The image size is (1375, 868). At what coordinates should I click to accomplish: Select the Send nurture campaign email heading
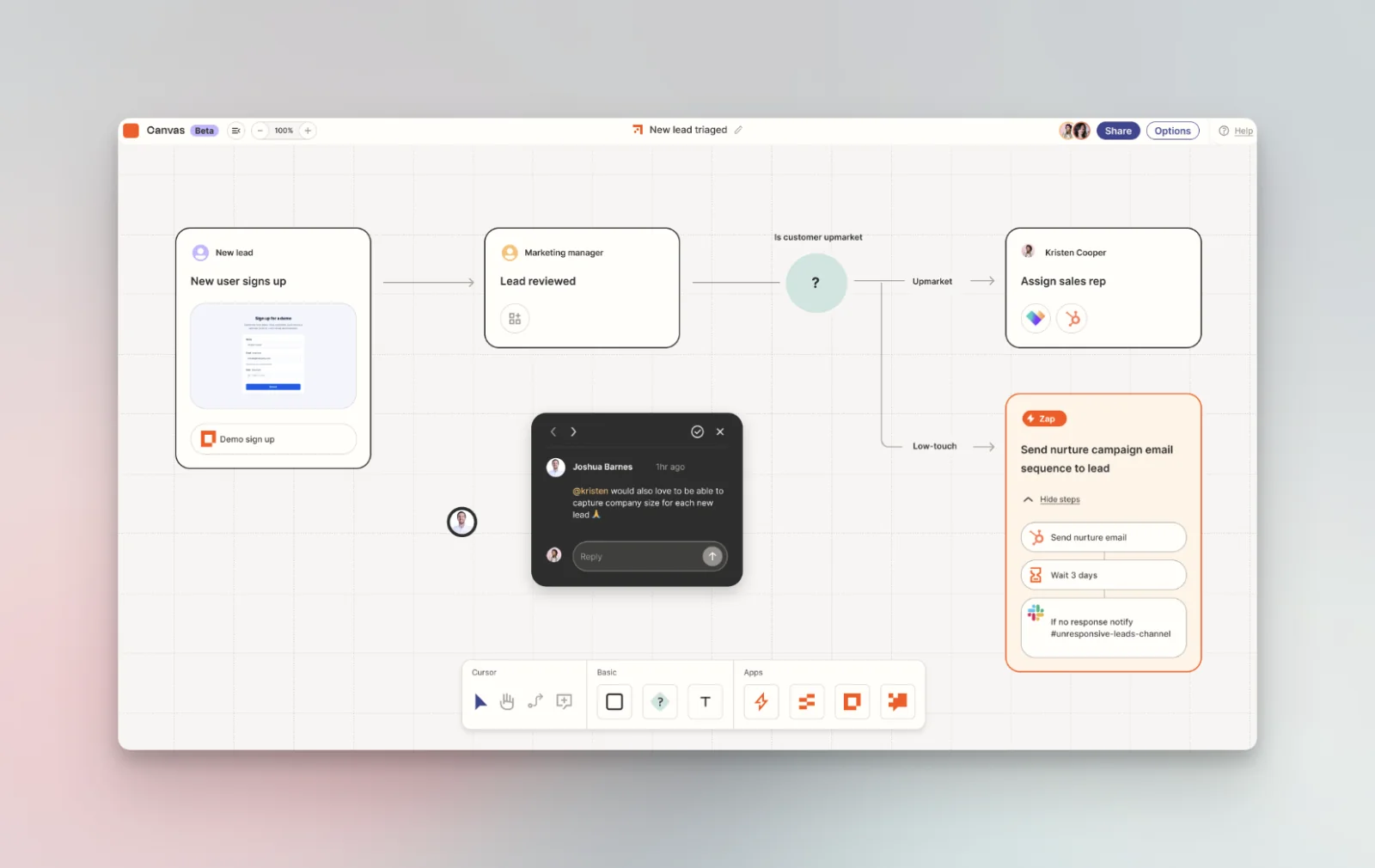pos(1097,459)
